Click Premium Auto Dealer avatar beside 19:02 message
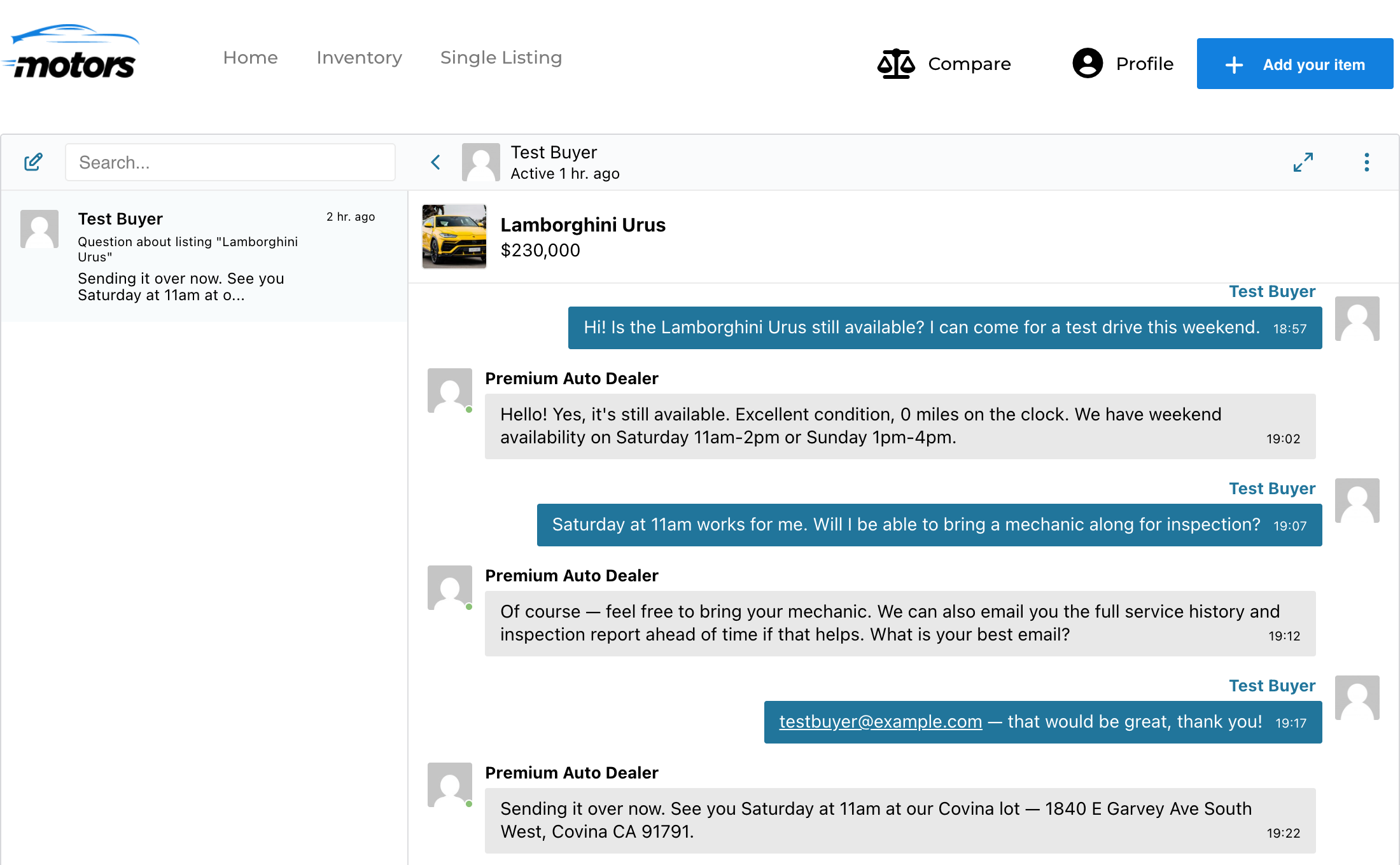Screen dimensions: 1400x865 (450, 391)
